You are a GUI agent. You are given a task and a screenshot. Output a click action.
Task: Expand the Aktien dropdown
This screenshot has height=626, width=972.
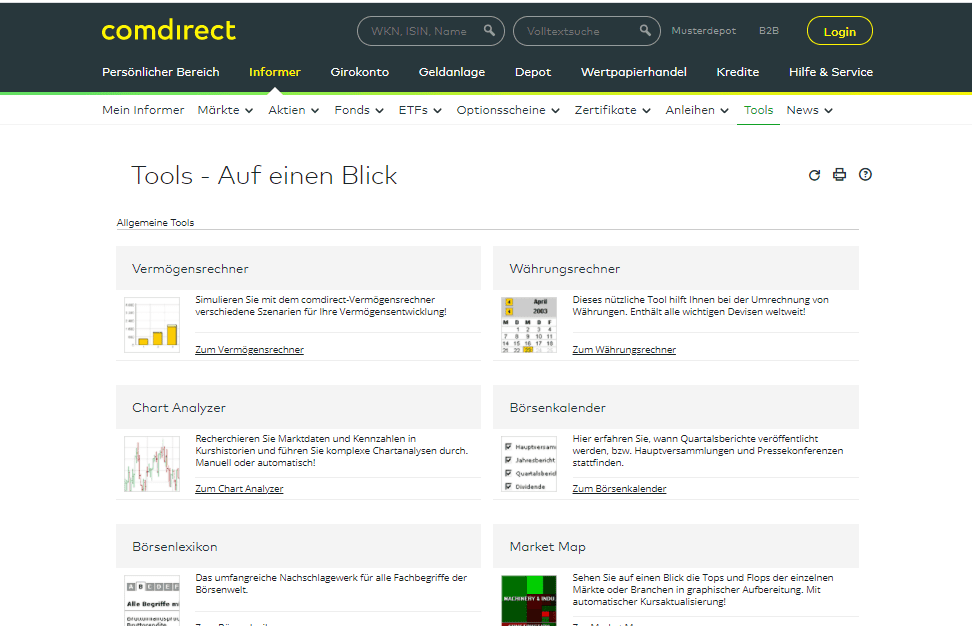[293, 110]
